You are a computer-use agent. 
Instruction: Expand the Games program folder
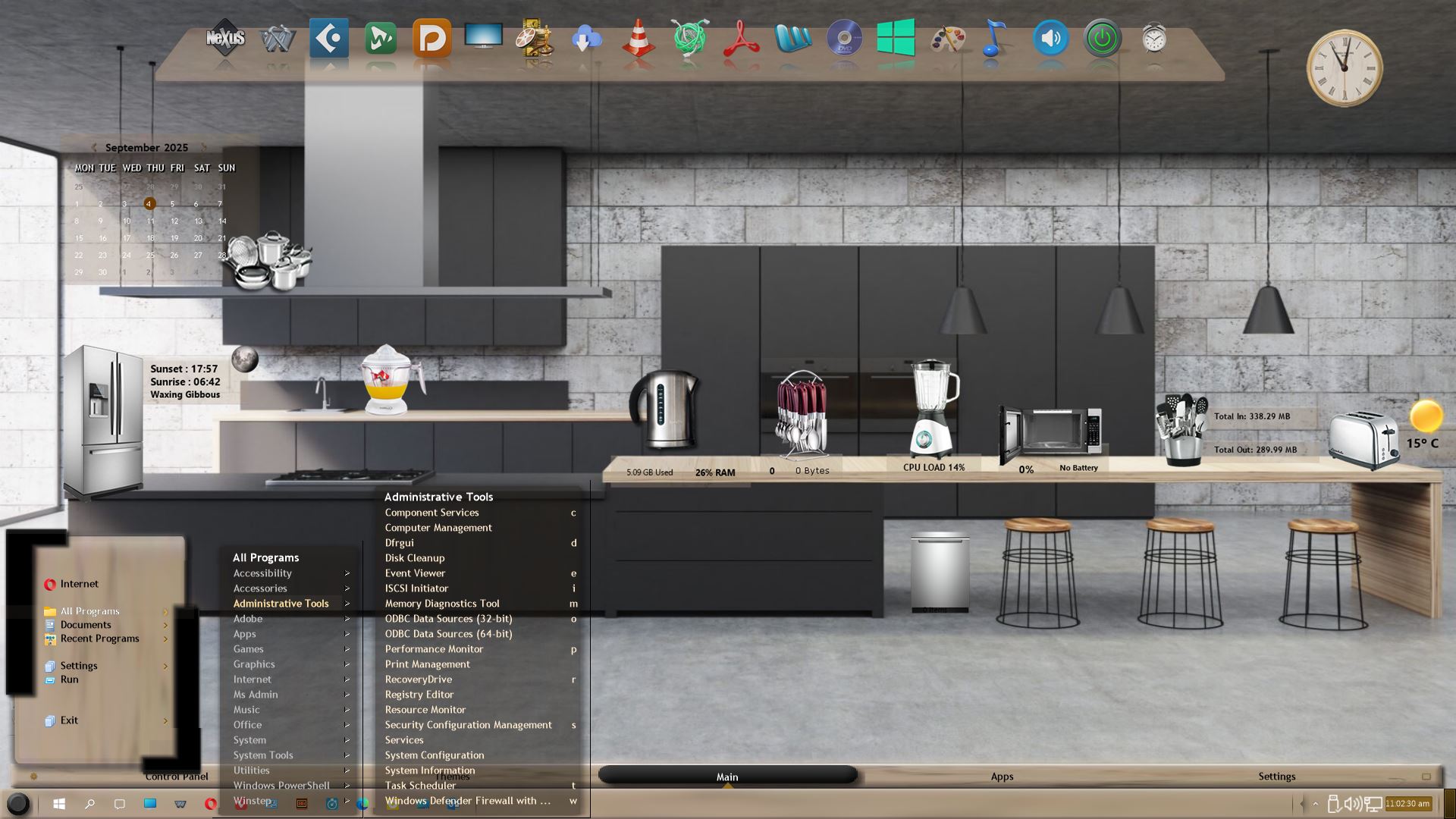pyautogui.click(x=249, y=649)
